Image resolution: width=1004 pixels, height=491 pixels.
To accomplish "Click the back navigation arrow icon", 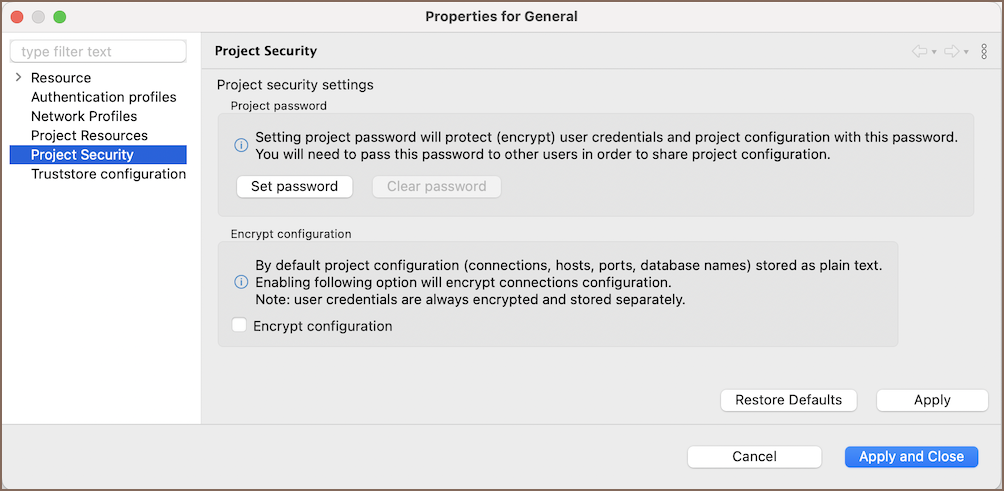I will [x=919, y=51].
